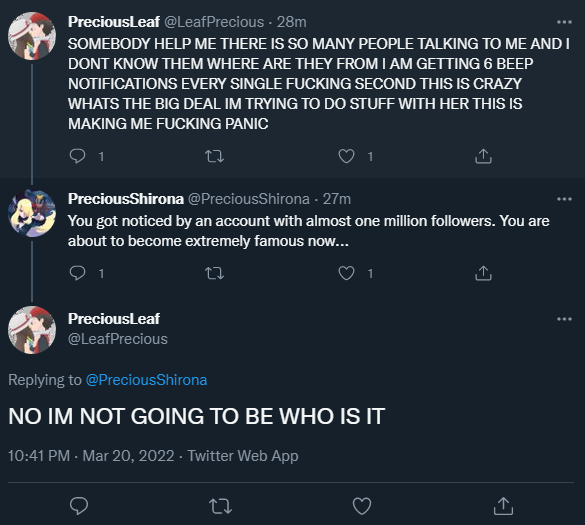Open the @PreciousShirona mention link
Screen dimensions: 585x525
point(146,380)
